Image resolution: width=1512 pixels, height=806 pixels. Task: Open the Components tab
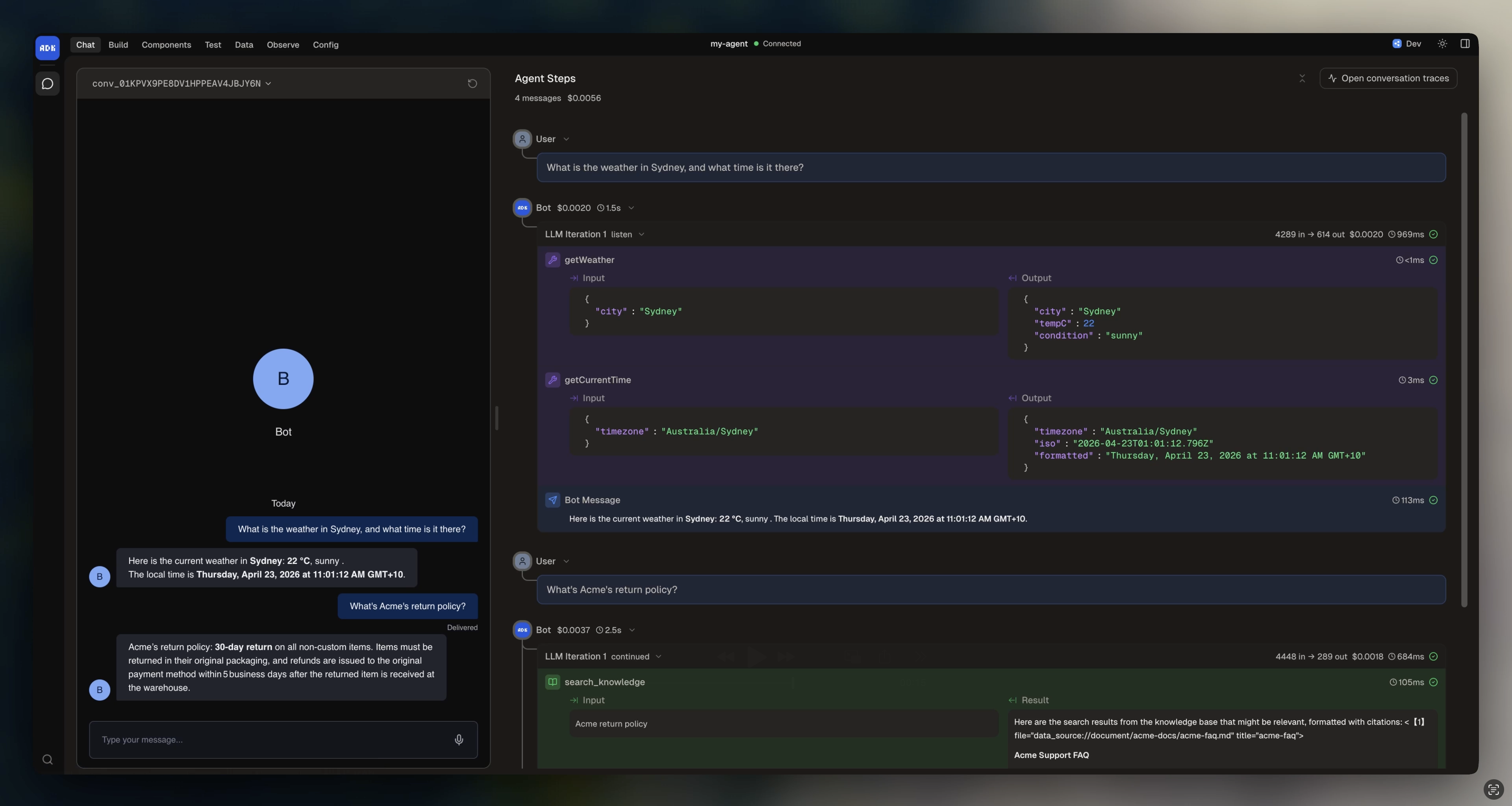166,45
